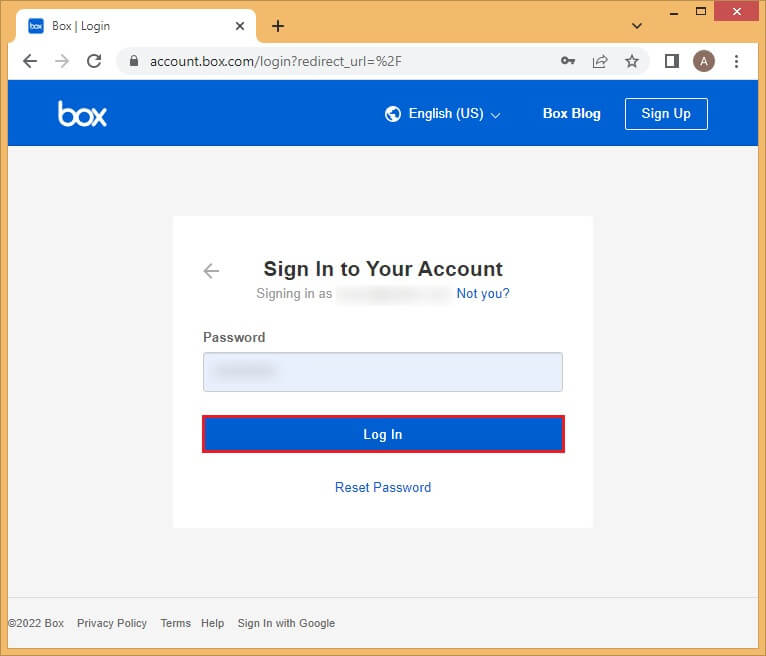
Task: Open the Box Blog link
Action: (572, 114)
